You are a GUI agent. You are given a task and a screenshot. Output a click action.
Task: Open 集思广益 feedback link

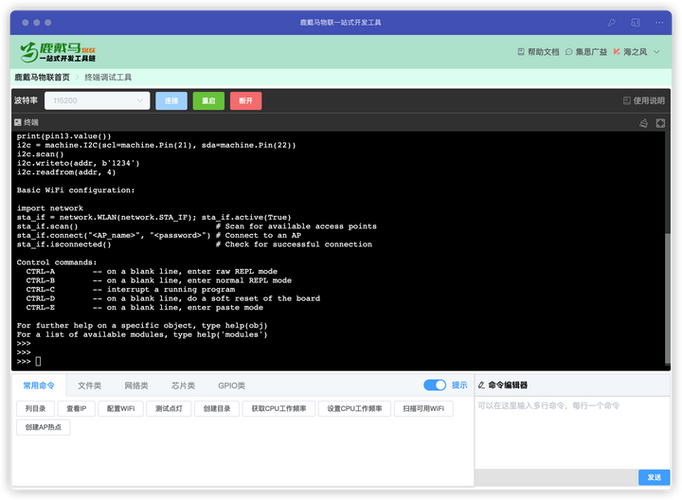[586, 52]
